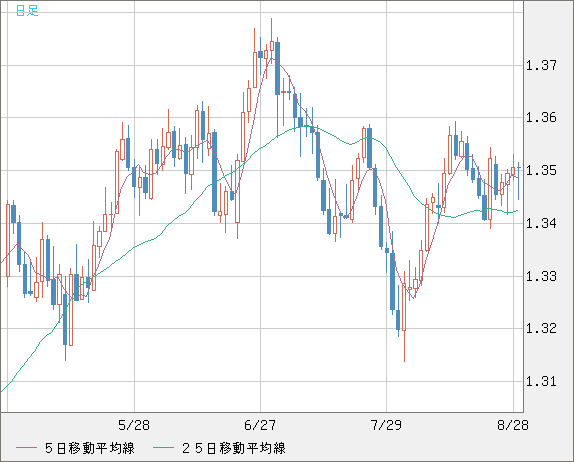The image size is (574, 462).
Task: Click the pink 5-day average legend line sample
Action: click(x=26, y=448)
